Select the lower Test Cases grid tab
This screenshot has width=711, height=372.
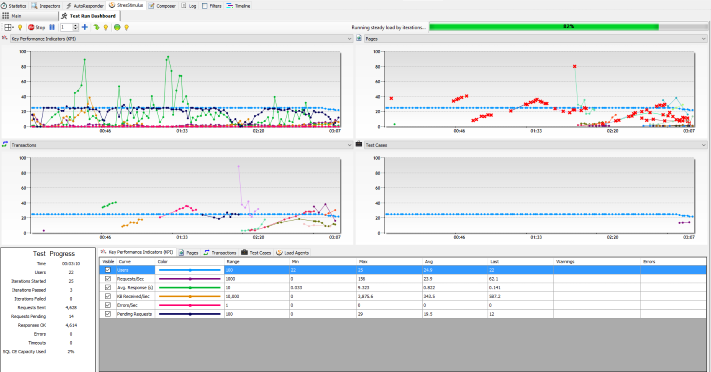256,252
